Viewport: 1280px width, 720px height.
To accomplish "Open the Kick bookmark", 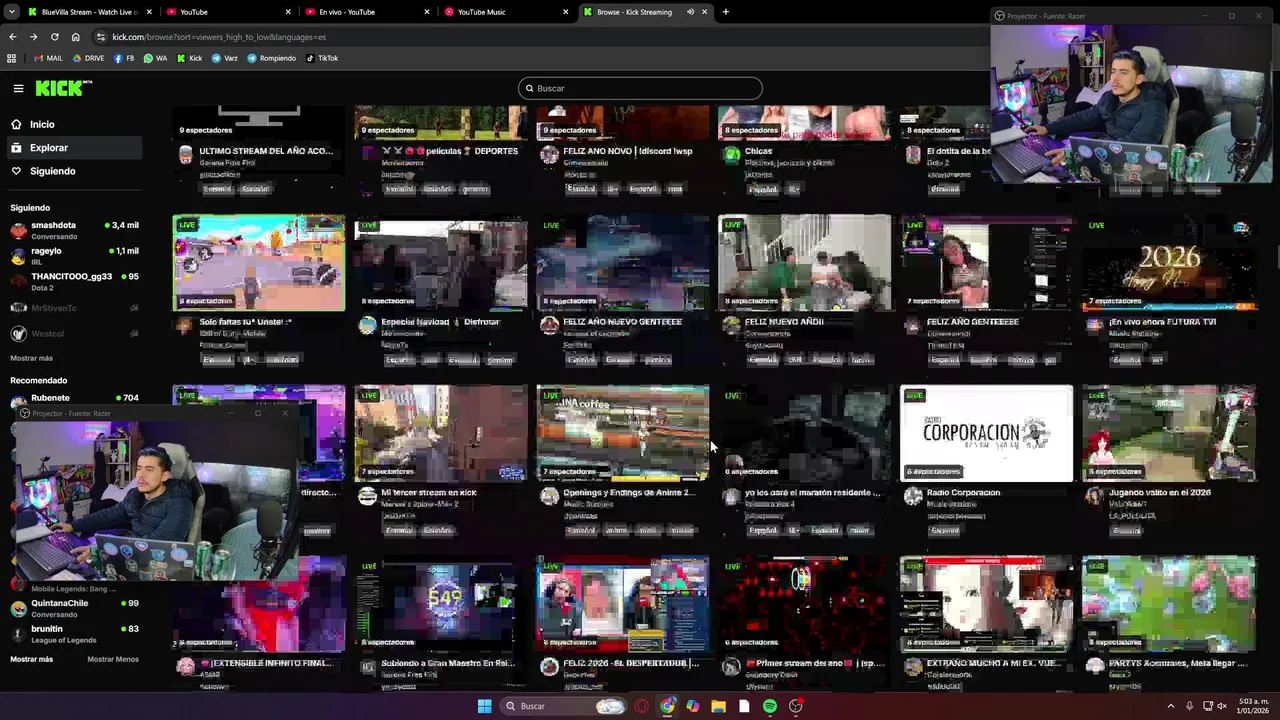I will [189, 58].
